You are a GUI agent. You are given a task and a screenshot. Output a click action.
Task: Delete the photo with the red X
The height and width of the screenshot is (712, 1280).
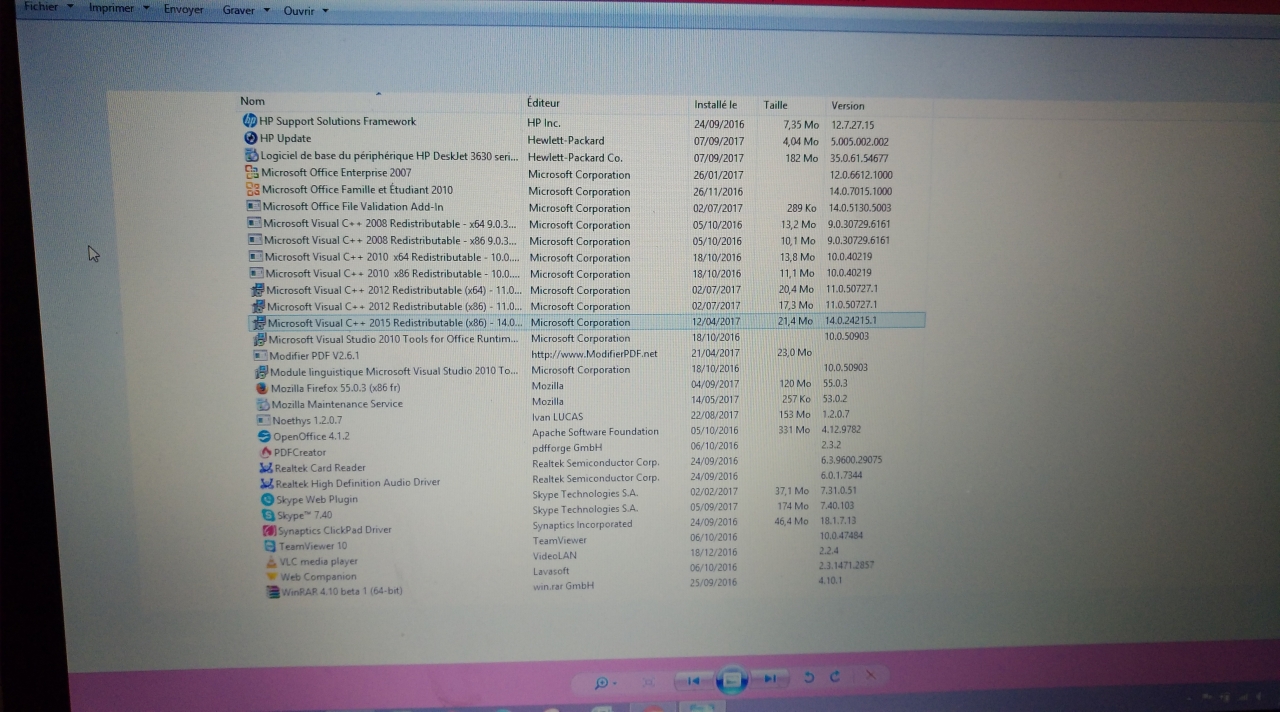click(x=870, y=676)
